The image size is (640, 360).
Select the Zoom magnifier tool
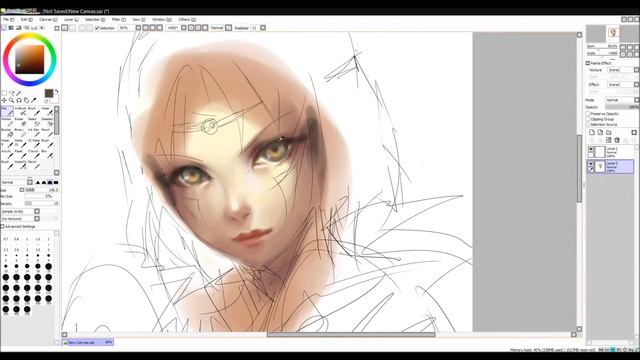tap(11, 100)
